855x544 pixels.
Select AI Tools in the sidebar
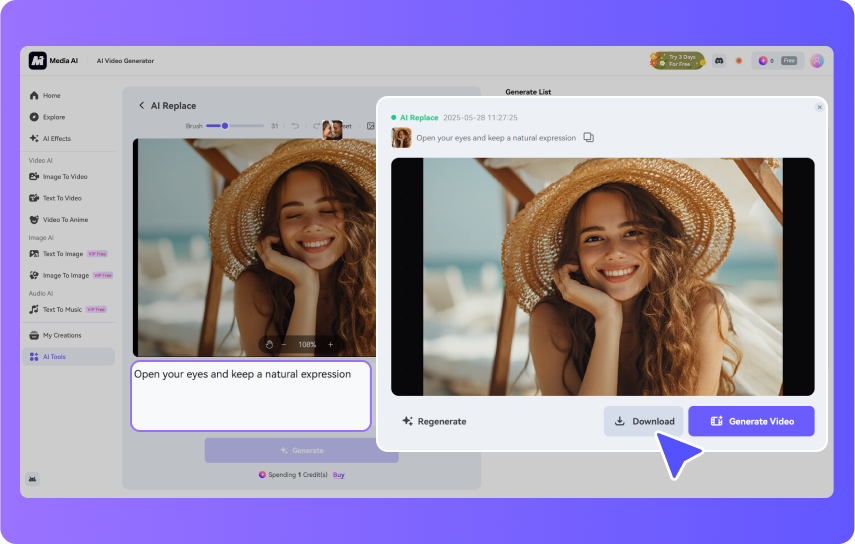[x=68, y=356]
